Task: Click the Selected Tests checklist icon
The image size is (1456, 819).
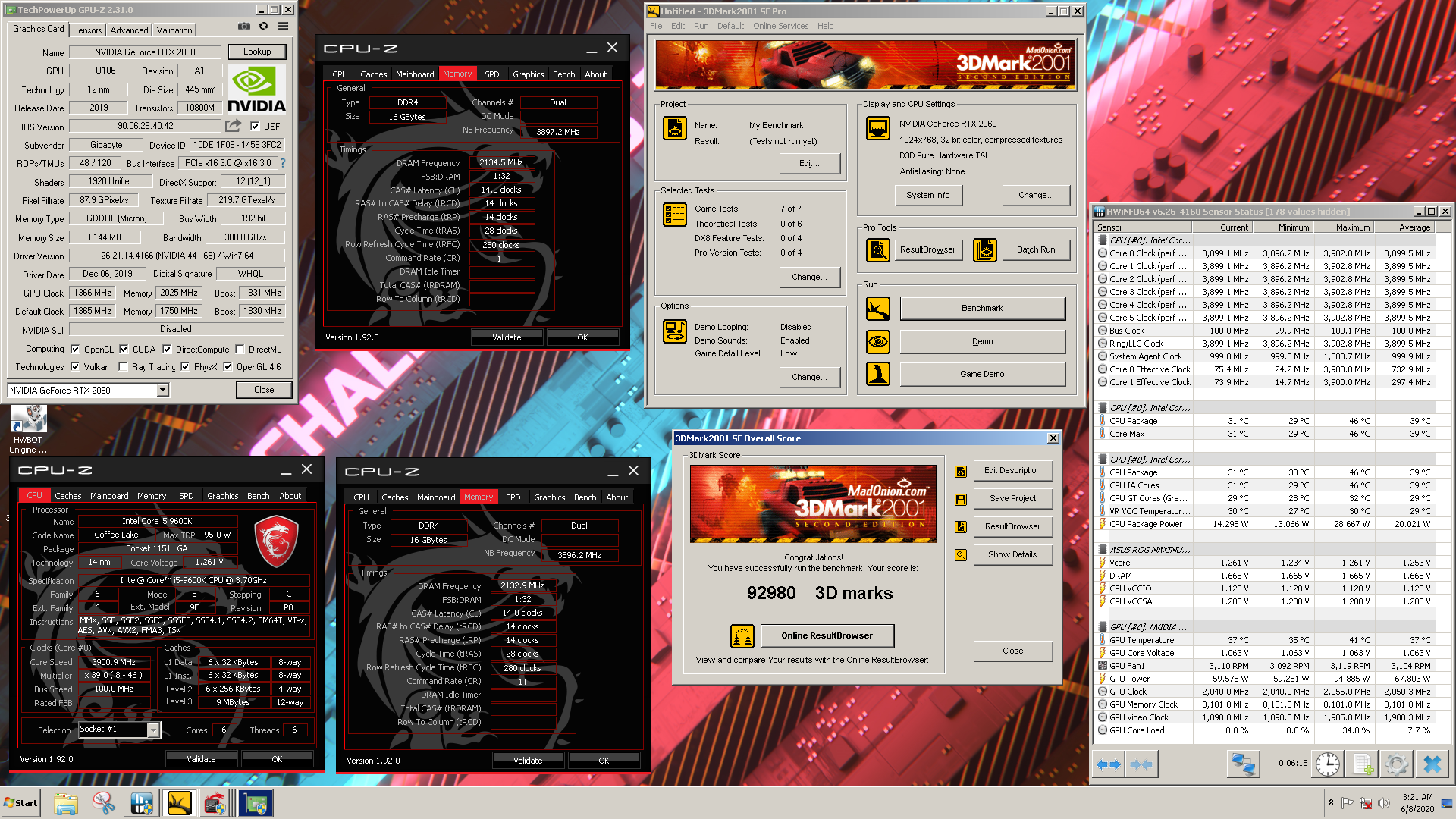Action: pyautogui.click(x=675, y=215)
